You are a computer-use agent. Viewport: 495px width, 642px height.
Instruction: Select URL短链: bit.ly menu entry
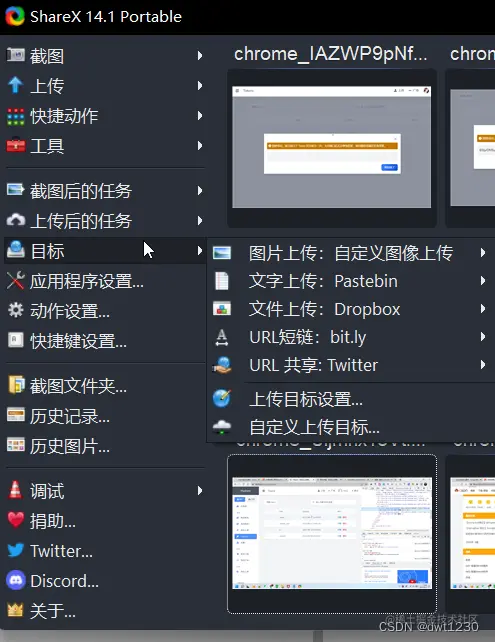click(351, 337)
